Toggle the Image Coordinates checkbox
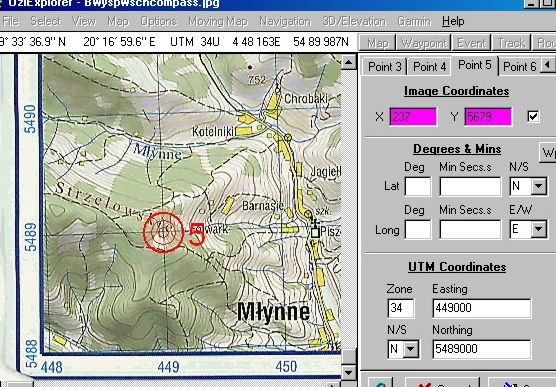The width and height of the screenshot is (556, 387). coord(533,116)
